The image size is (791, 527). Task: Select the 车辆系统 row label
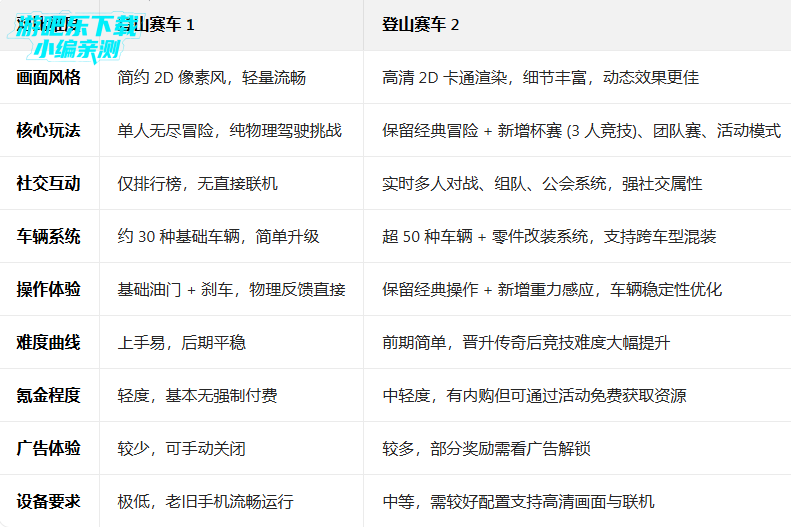click(49, 236)
